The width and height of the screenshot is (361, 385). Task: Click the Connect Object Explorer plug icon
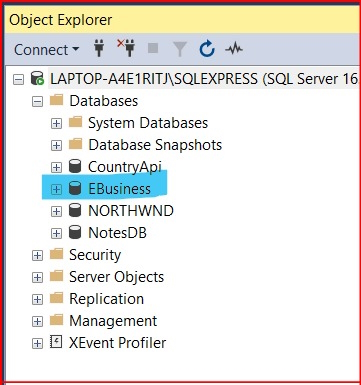tap(99, 49)
